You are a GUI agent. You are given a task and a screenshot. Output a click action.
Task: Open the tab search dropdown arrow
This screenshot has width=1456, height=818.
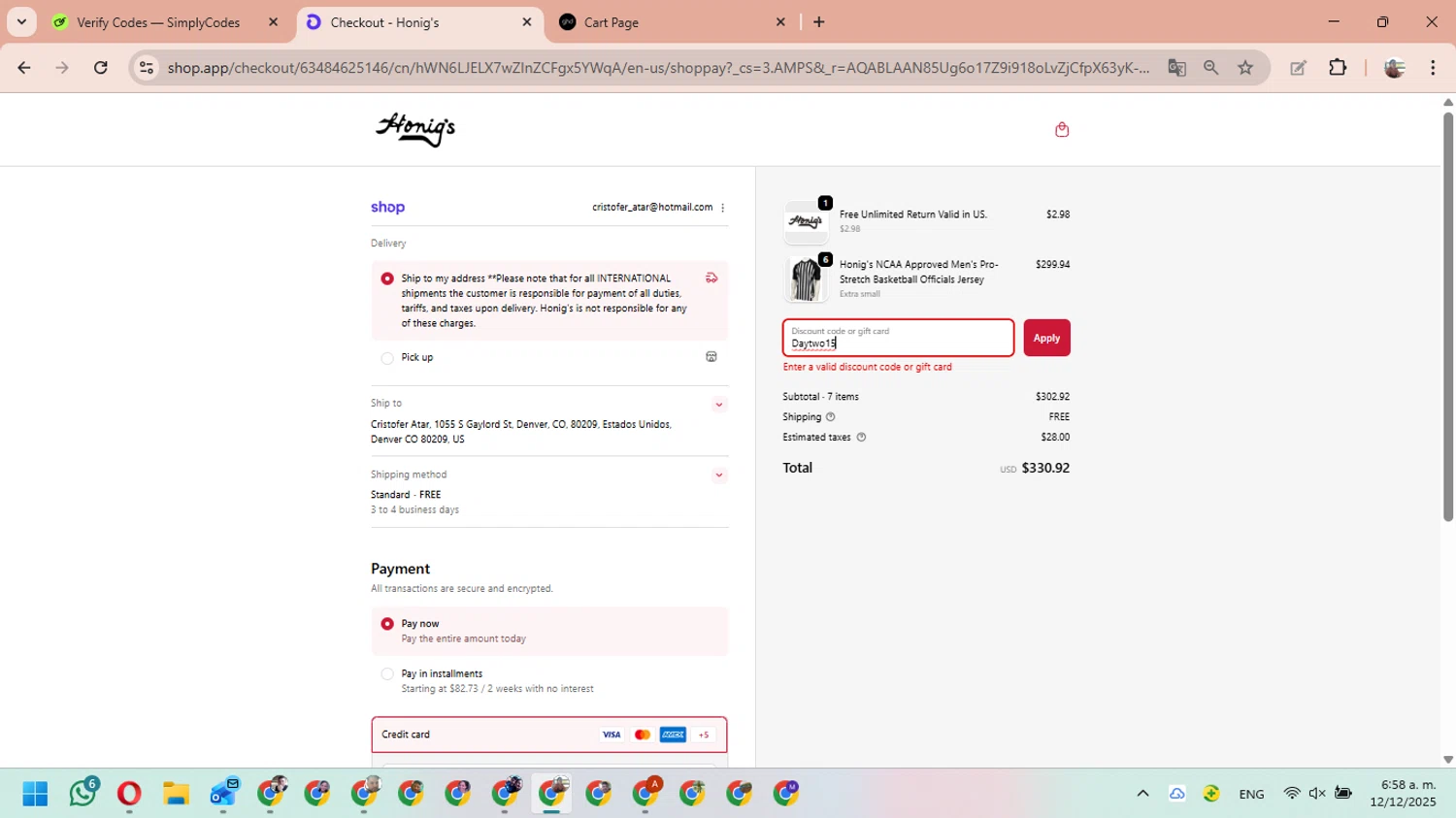tap(21, 21)
